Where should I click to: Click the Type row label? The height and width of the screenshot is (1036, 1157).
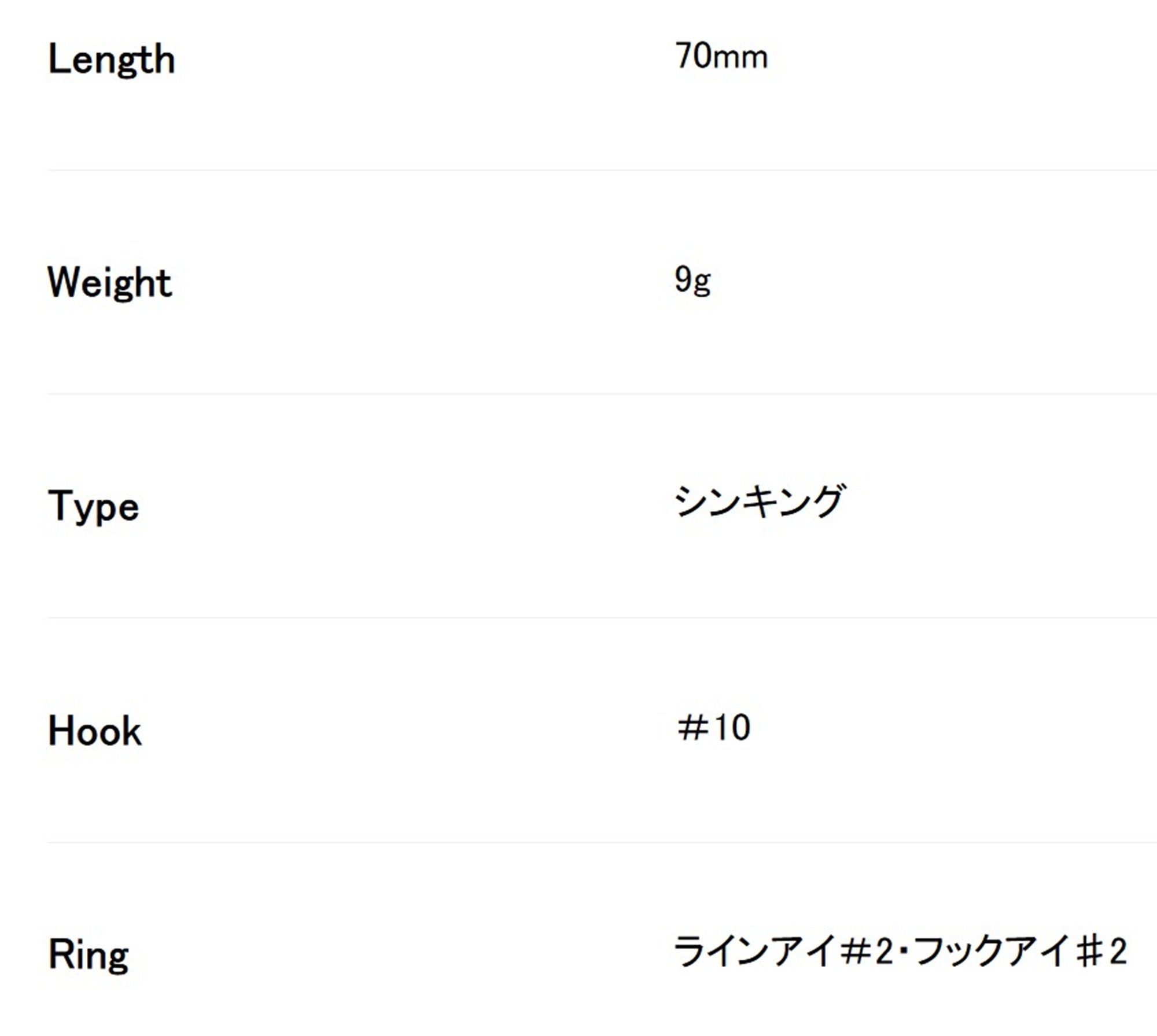[93, 507]
